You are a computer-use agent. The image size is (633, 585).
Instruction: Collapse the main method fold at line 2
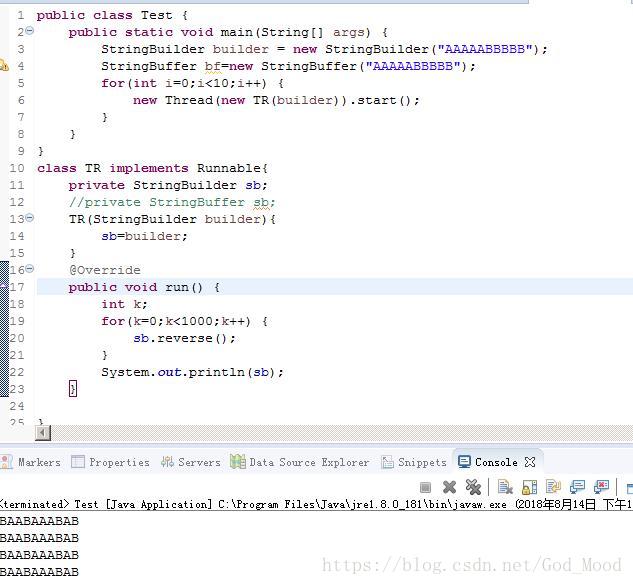[x=29, y=30]
